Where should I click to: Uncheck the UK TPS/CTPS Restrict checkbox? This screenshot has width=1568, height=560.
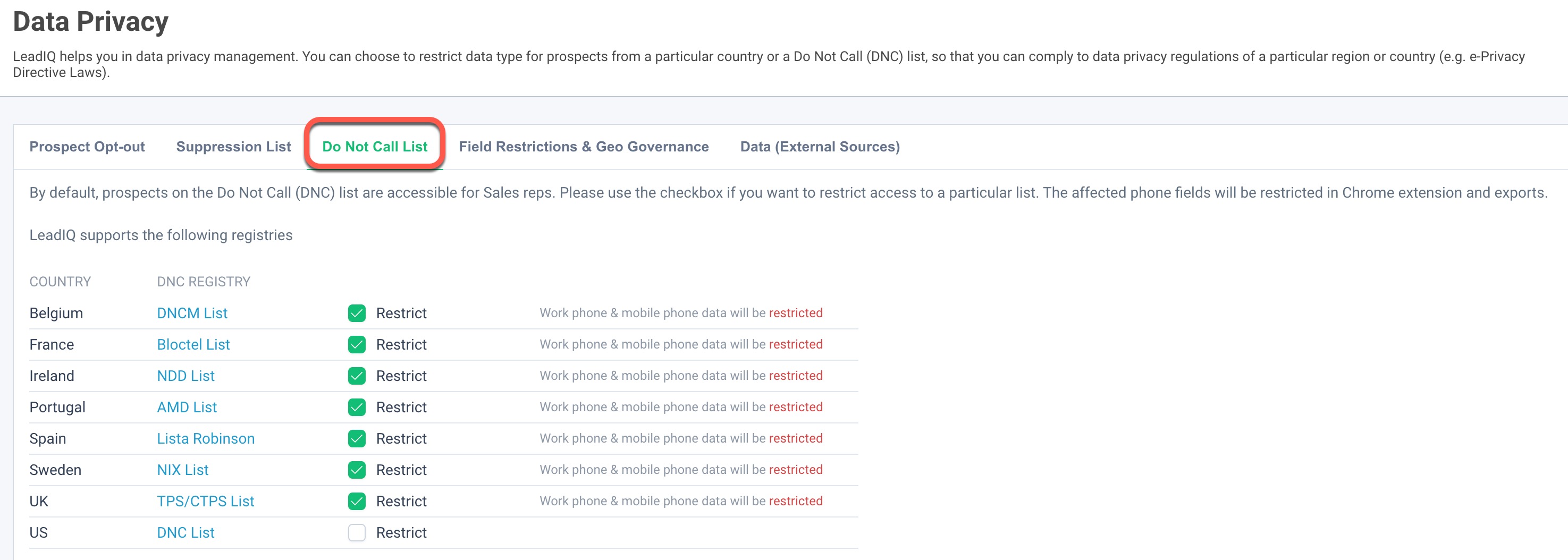[x=357, y=501]
